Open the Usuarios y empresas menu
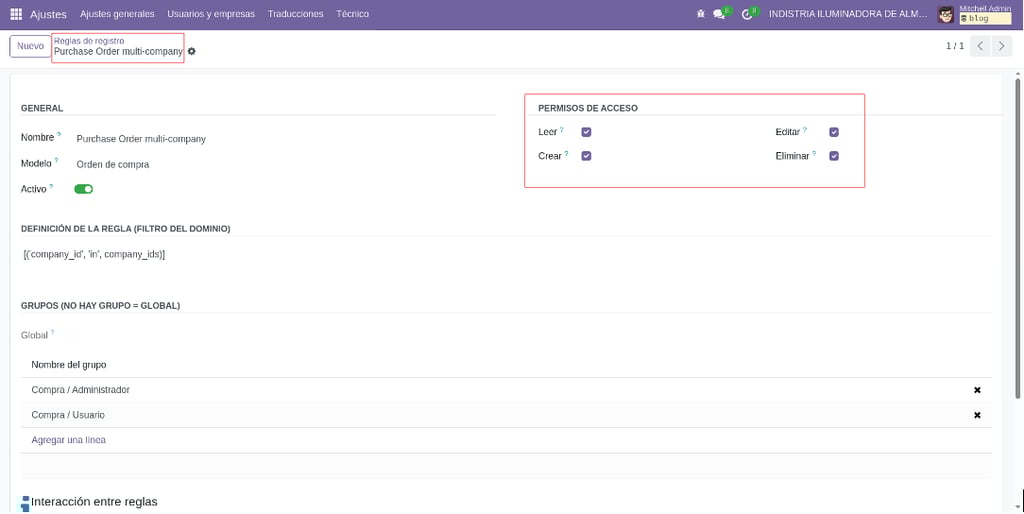The width and height of the screenshot is (1024, 514). pos(211,14)
